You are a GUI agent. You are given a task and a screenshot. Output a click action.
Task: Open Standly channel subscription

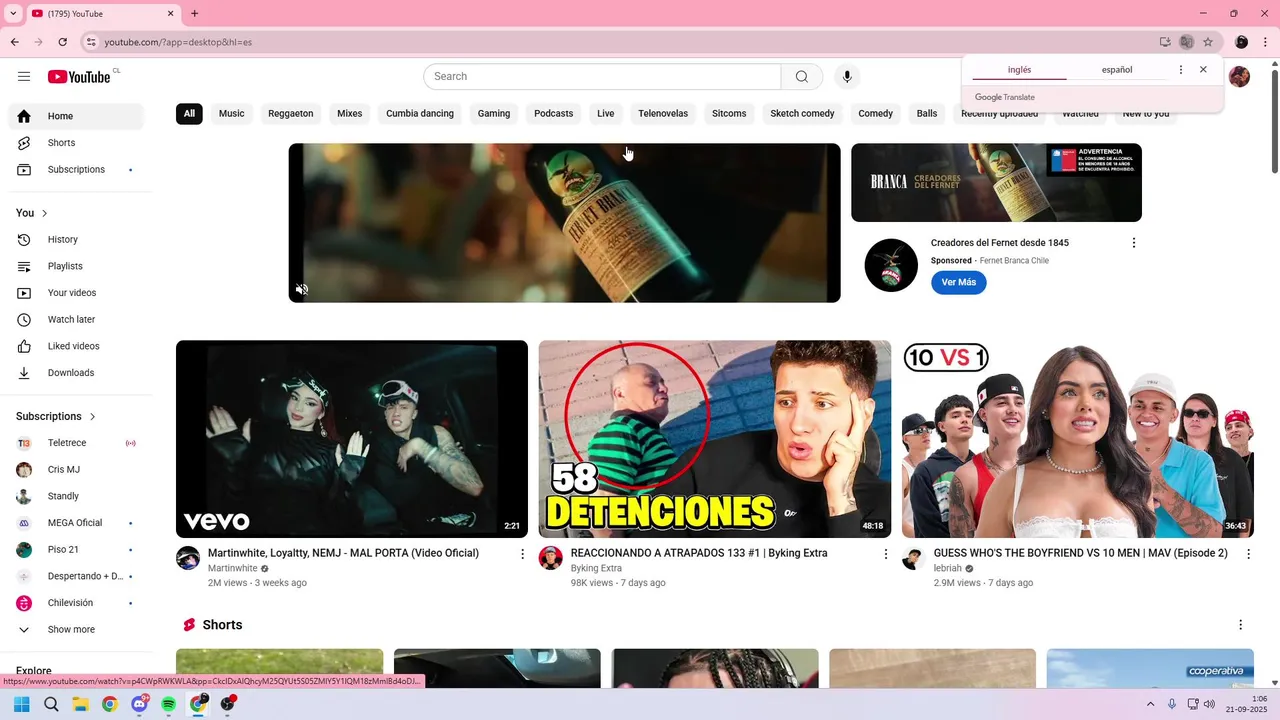pos(76,496)
